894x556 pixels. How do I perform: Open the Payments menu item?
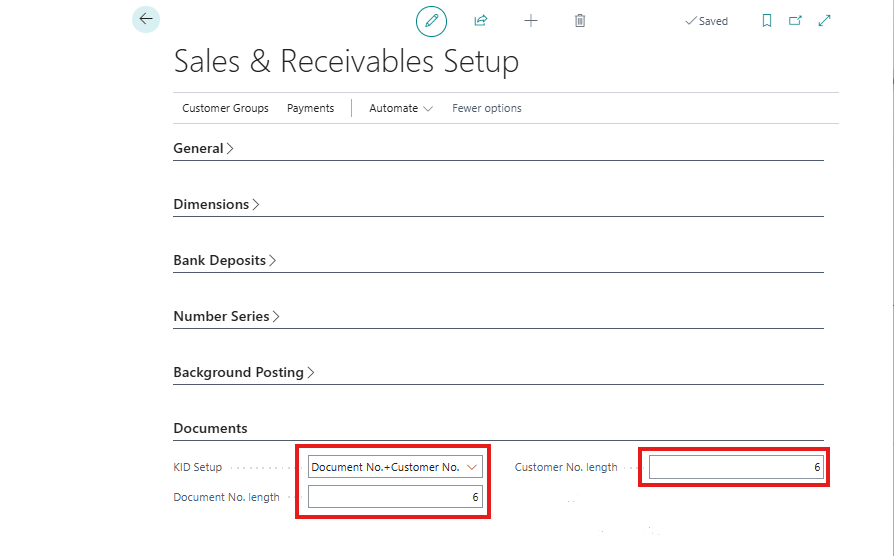(x=310, y=108)
